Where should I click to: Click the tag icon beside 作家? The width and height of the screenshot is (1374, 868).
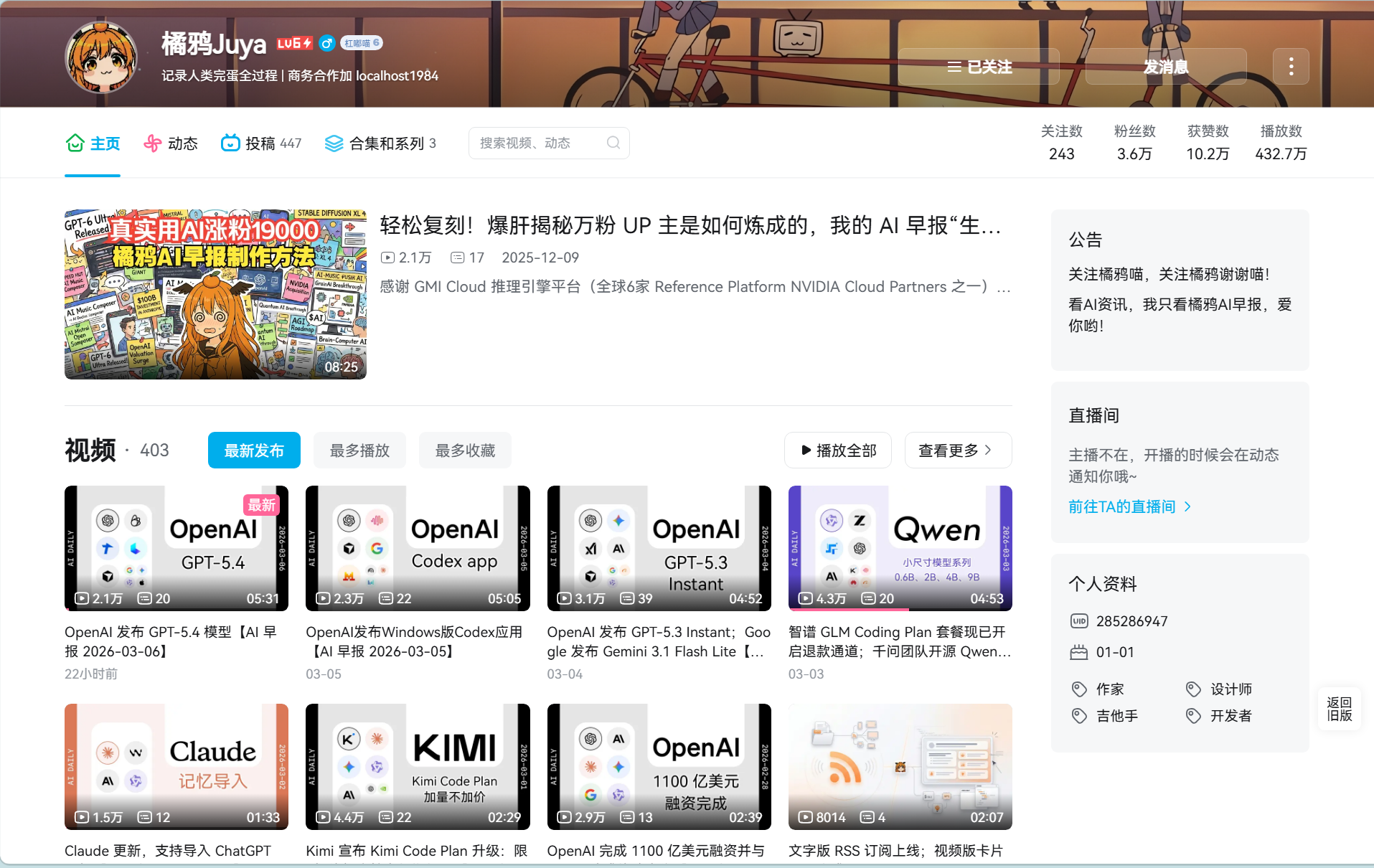(1079, 689)
